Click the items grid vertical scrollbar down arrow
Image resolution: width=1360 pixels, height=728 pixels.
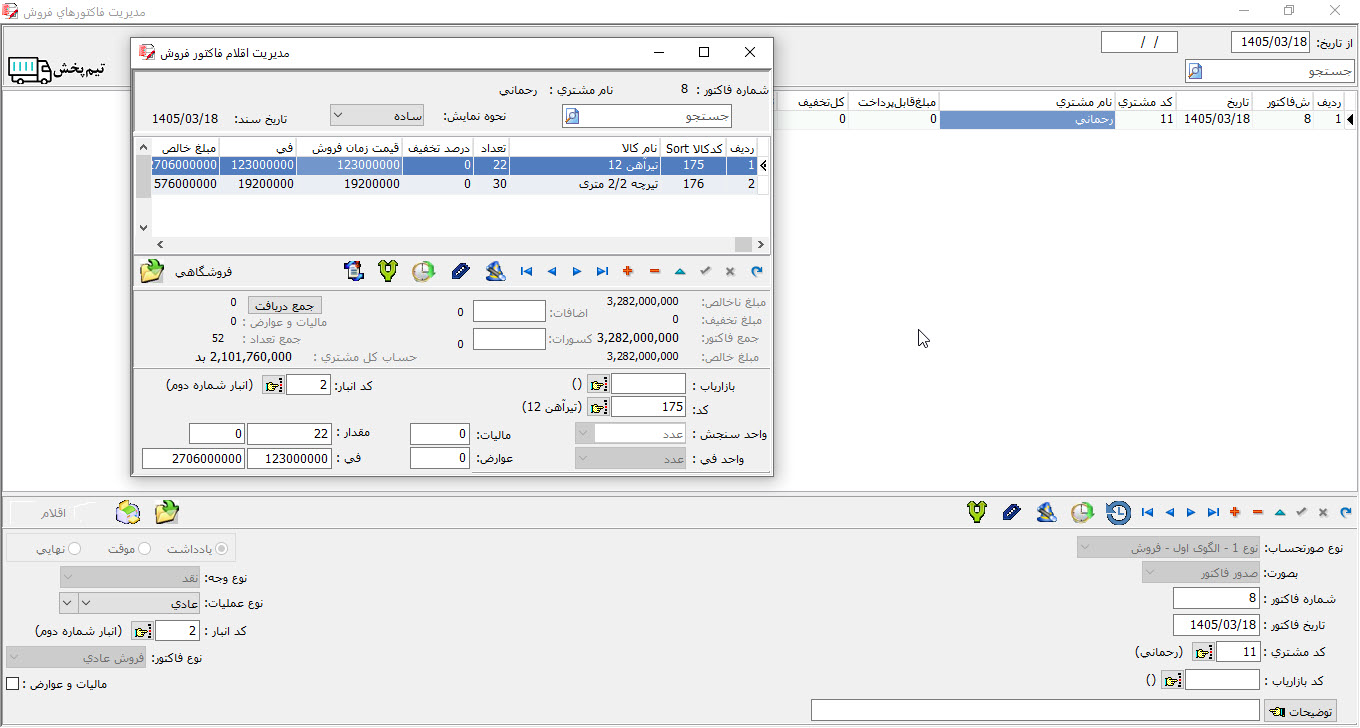143,228
